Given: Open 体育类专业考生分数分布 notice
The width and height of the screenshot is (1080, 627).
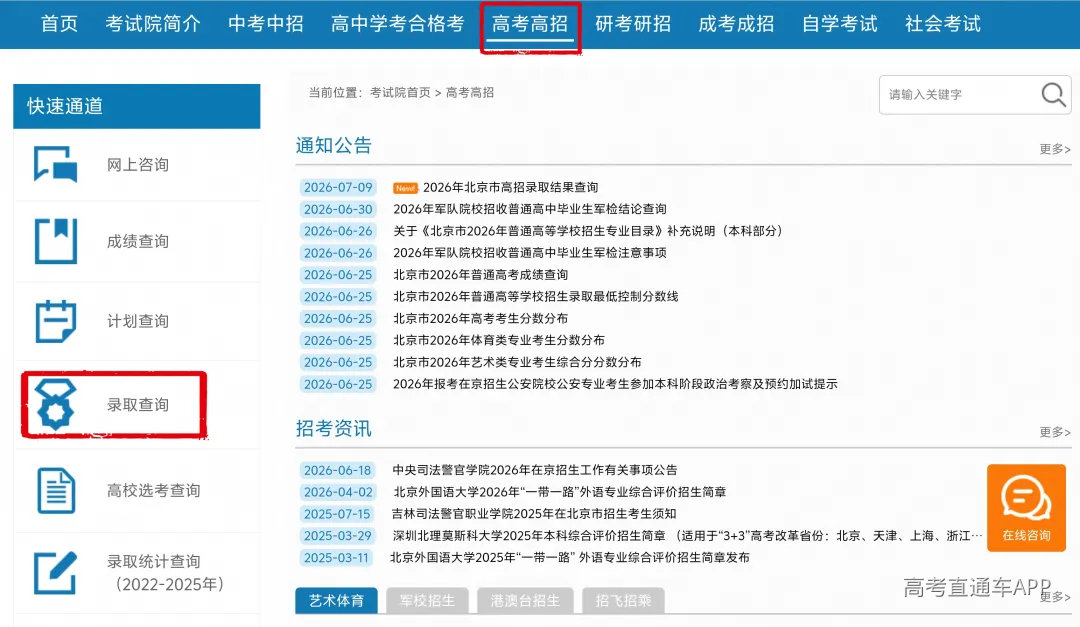Looking at the screenshot, I should pyautogui.click(x=499, y=340).
